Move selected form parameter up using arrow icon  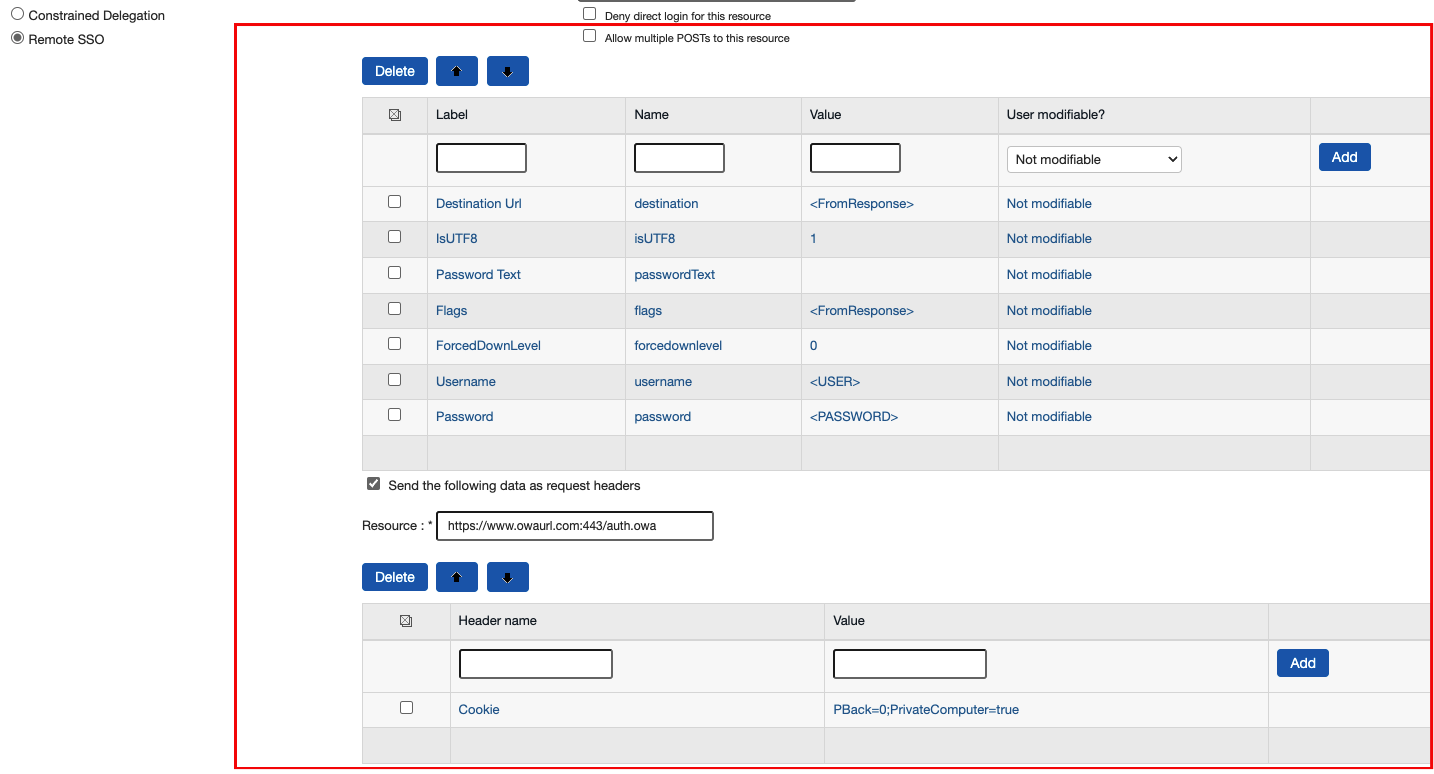(456, 70)
